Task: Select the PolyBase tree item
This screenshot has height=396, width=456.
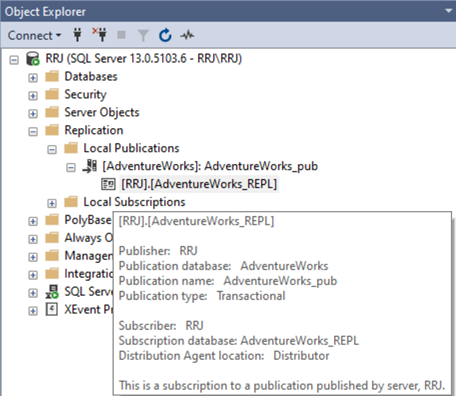Action: [x=88, y=220]
